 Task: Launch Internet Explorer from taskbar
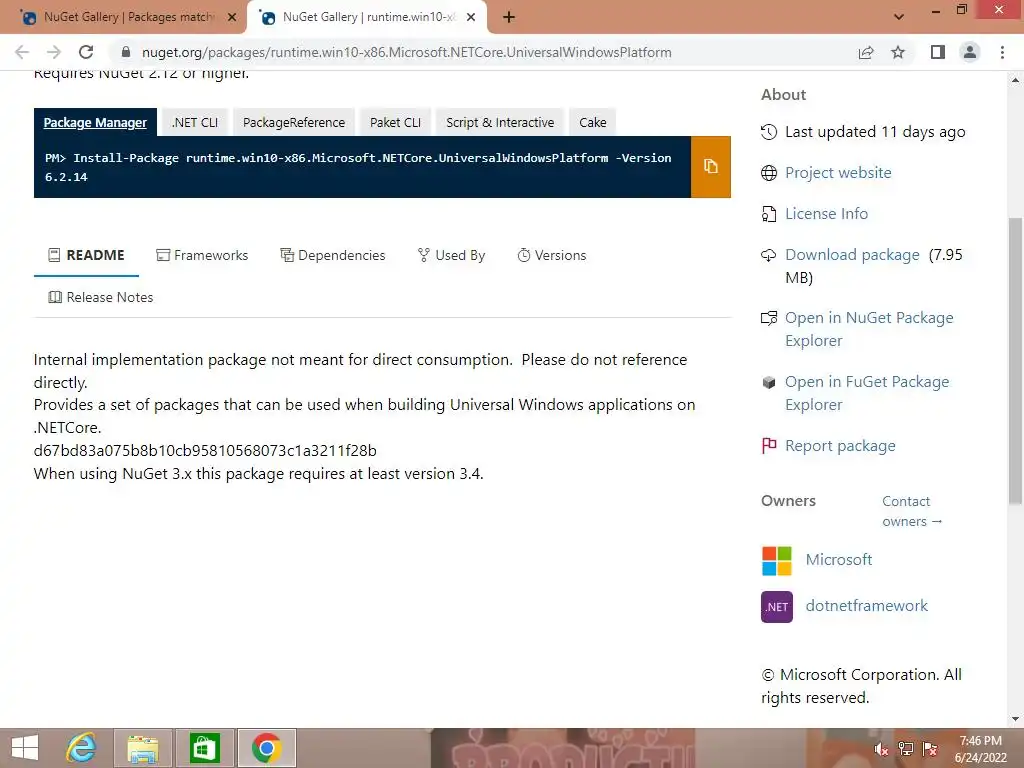pos(81,748)
